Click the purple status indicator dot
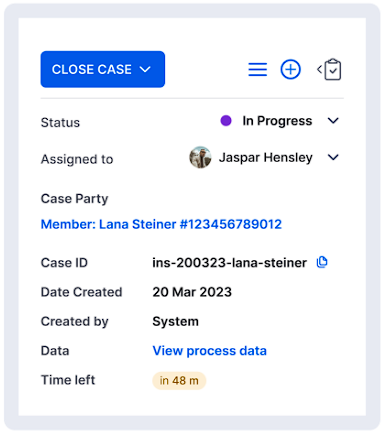383x433 pixels. pyautogui.click(x=226, y=121)
